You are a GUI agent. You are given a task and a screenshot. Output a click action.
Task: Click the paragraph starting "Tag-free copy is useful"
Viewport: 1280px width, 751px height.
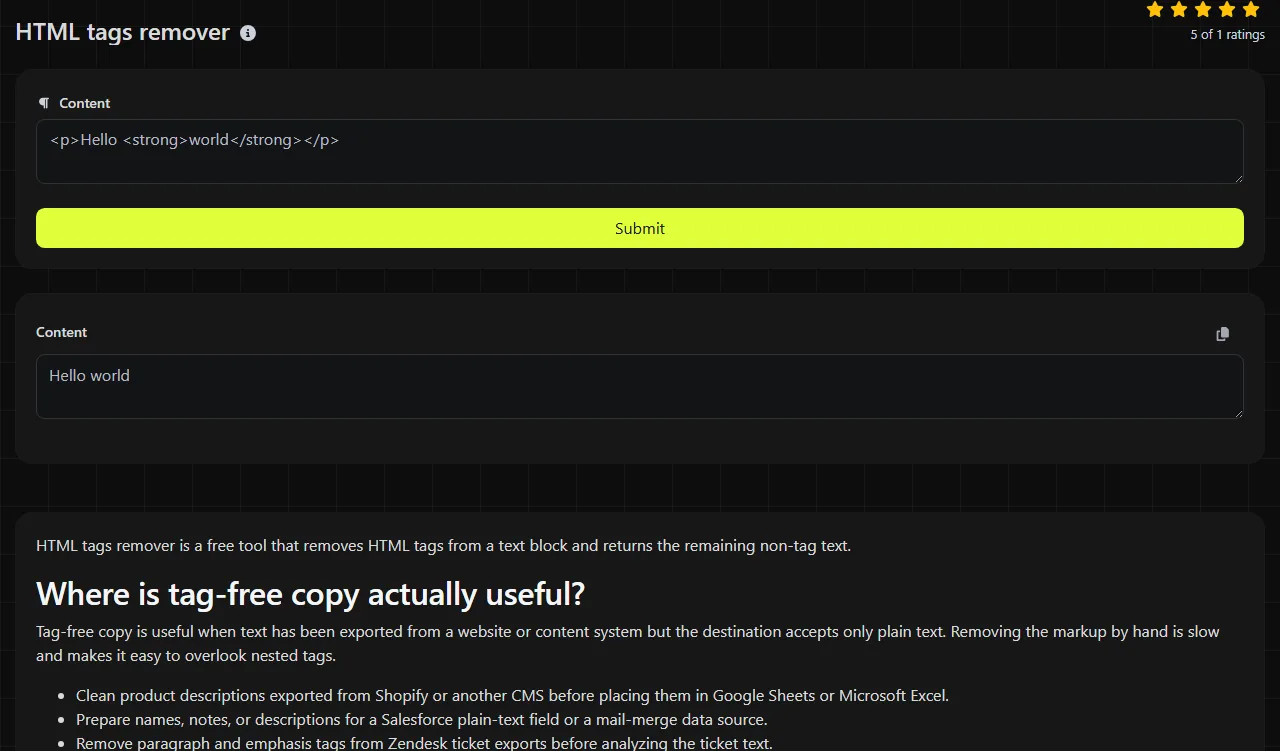628,644
